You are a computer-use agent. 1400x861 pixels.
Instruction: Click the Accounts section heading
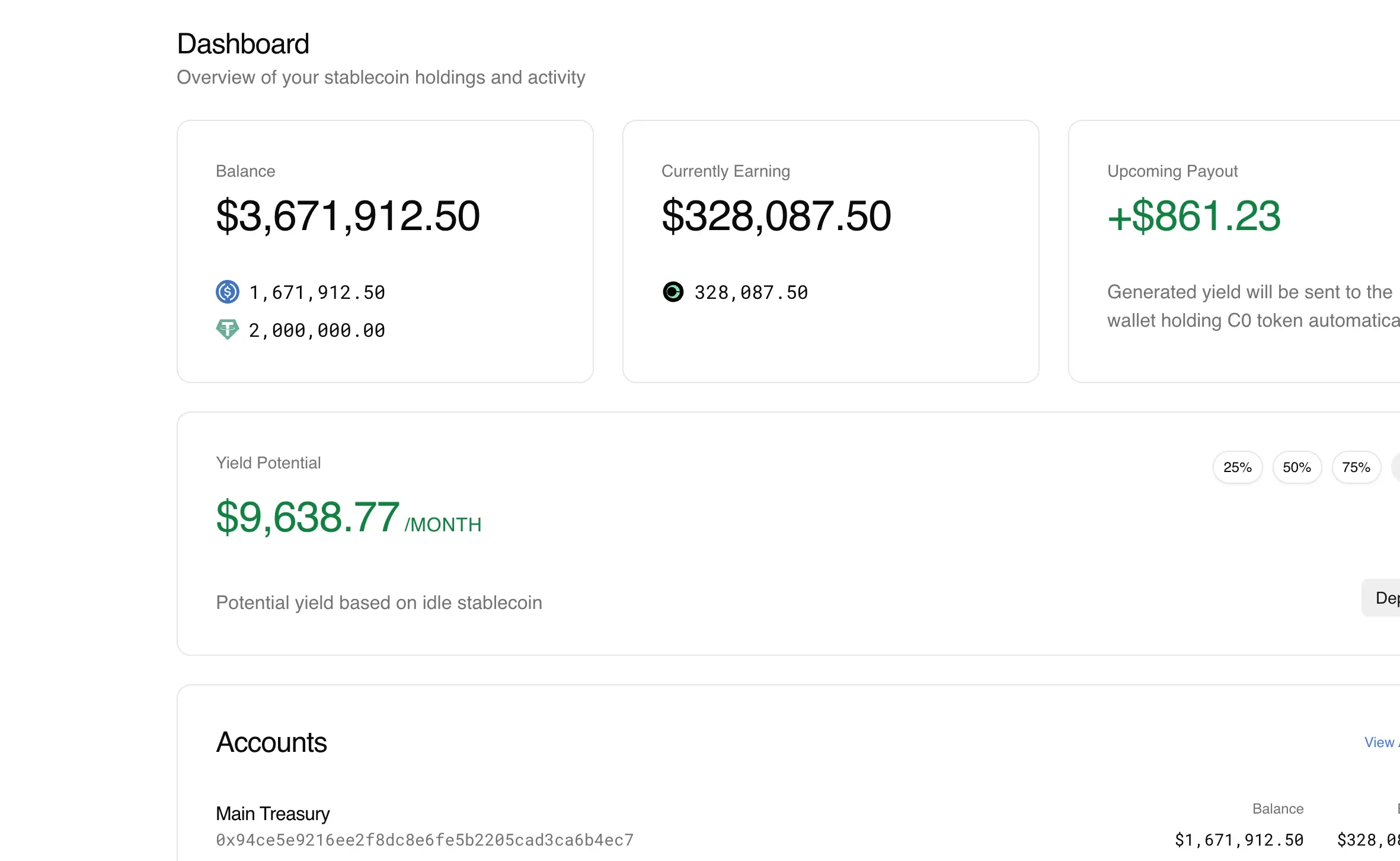[x=271, y=742]
